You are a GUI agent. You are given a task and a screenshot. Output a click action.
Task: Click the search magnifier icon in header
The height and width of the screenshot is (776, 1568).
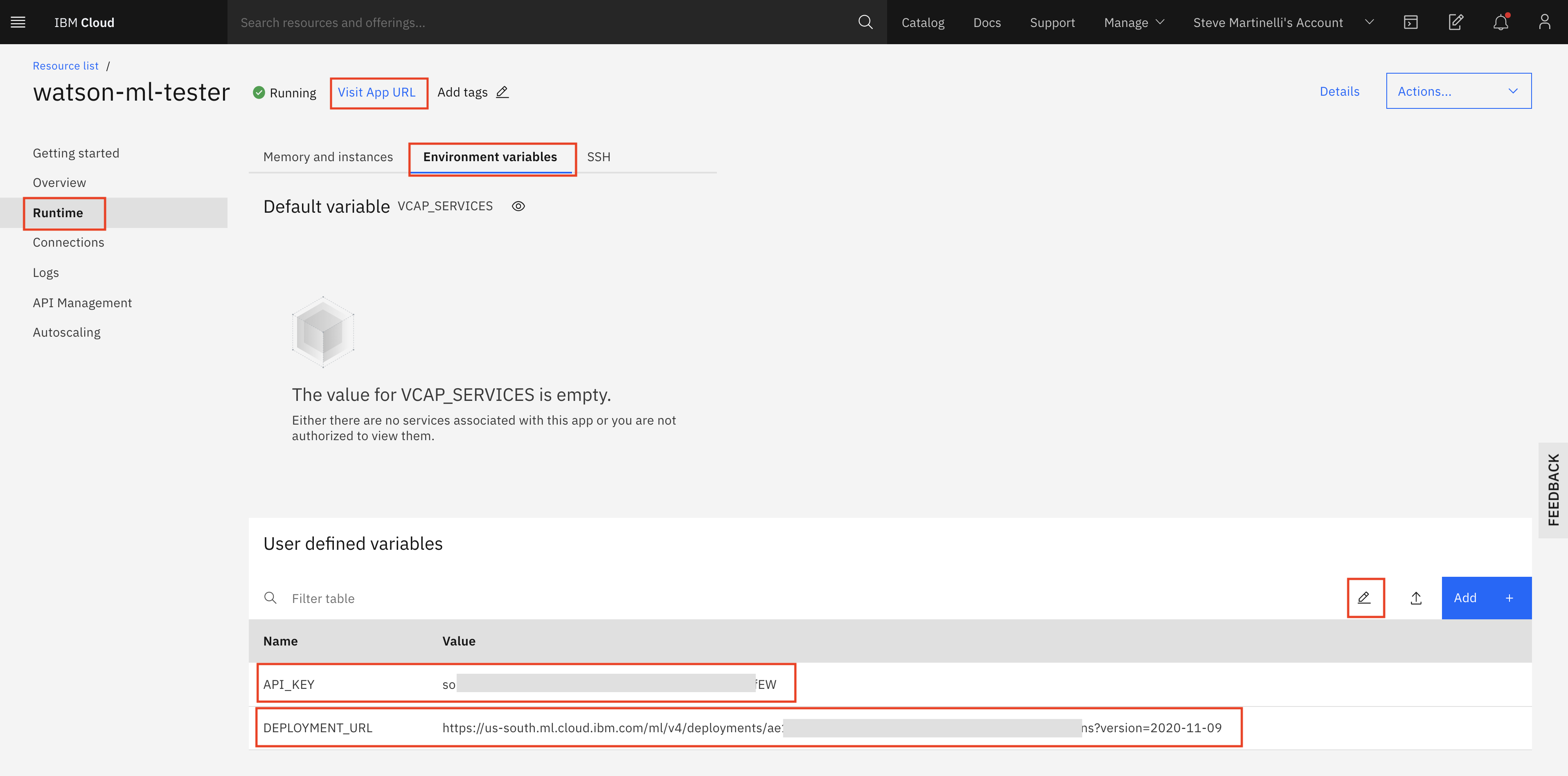coord(865,22)
